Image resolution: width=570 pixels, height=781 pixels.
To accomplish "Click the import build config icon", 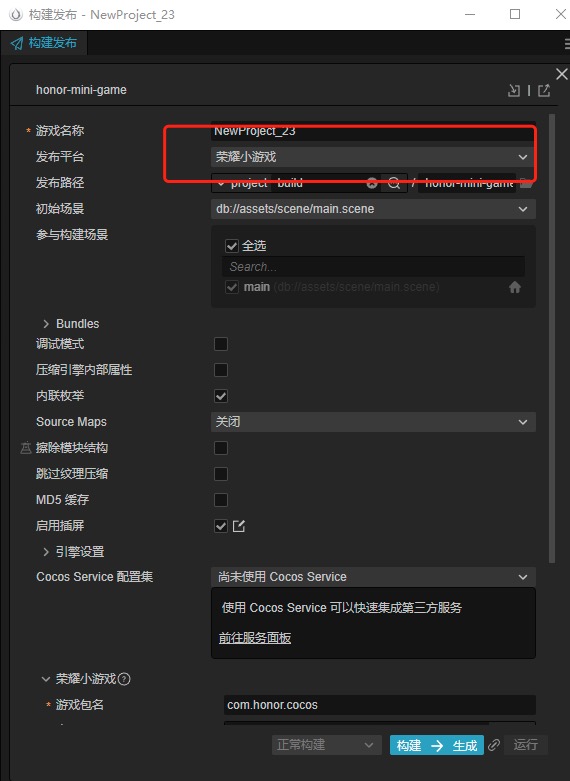I will point(514,90).
